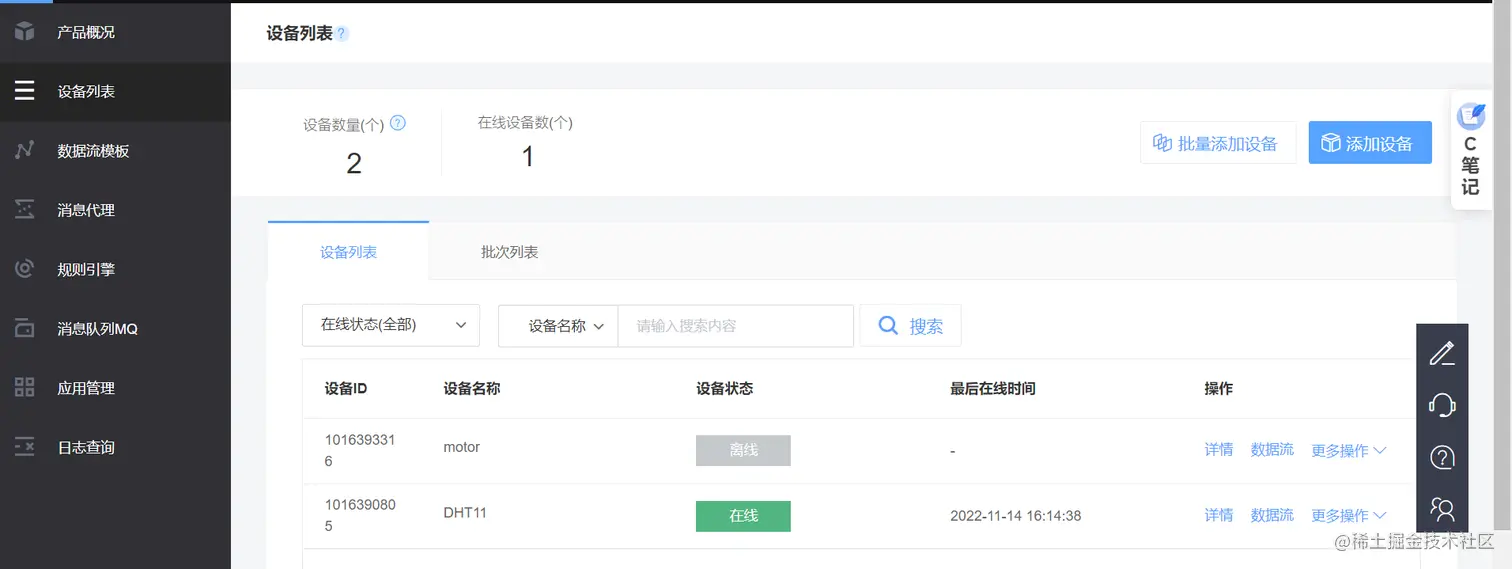Click the 数据流模板 icon in sidebar
Screen dimensions: 1512x569
(x=25, y=151)
